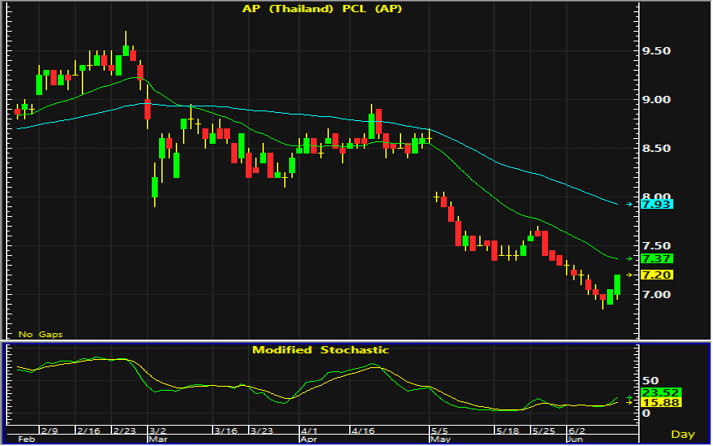Click the 3/16 date marker

[226, 430]
